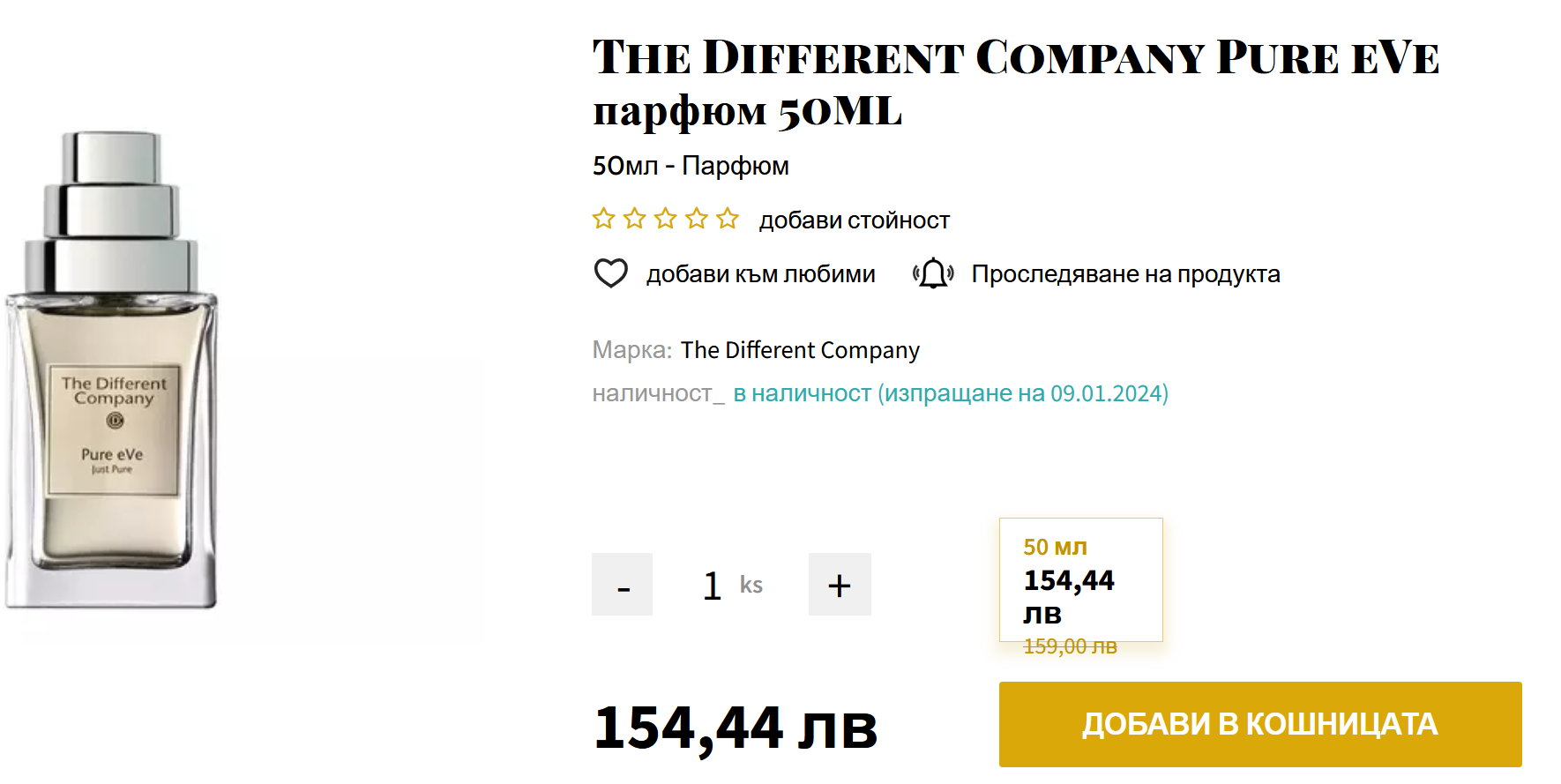This screenshot has width=1561, height=784.
Task: Click the Pure eVe perfume bottle image
Action: [x=112, y=370]
